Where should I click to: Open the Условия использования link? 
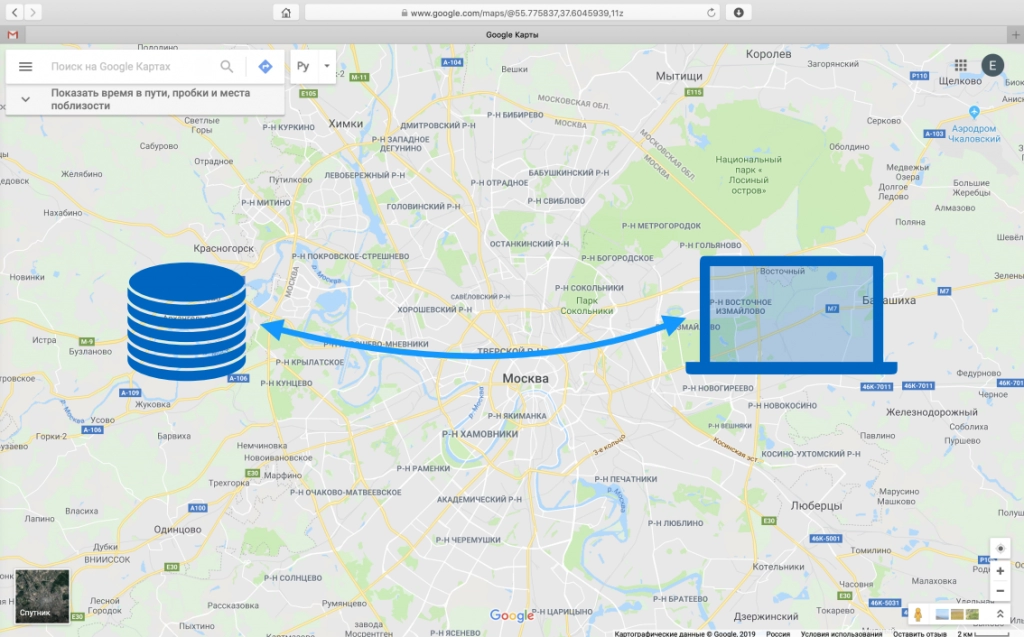point(841,633)
